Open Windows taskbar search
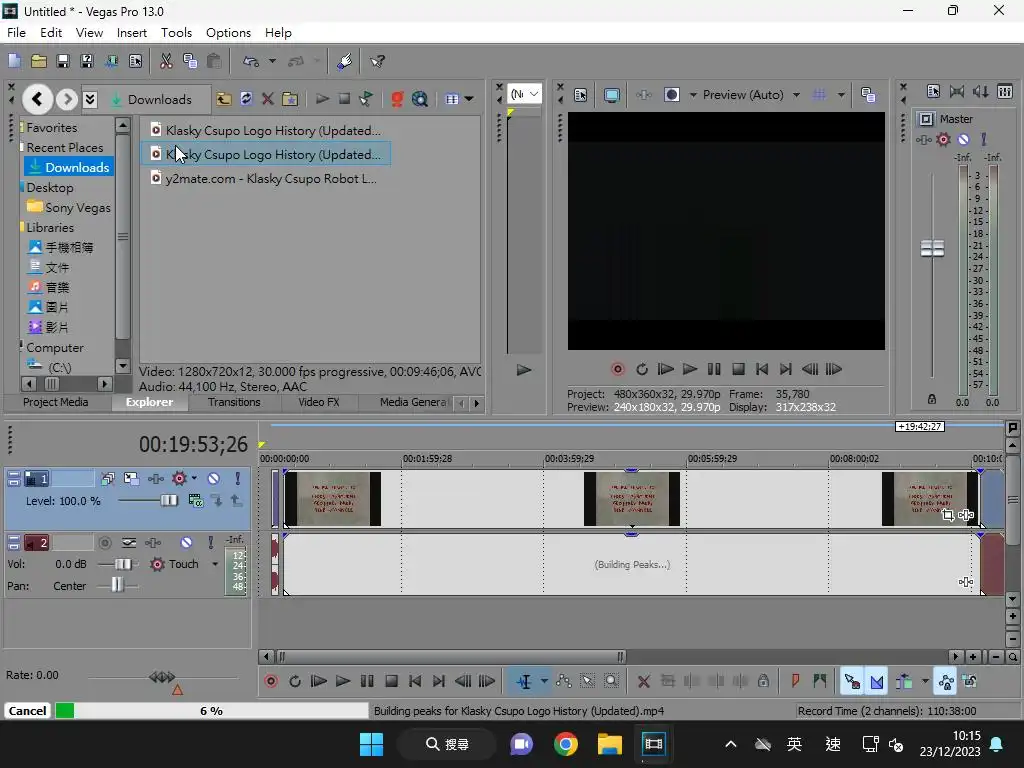Image resolution: width=1024 pixels, height=768 pixels. [x=447, y=744]
